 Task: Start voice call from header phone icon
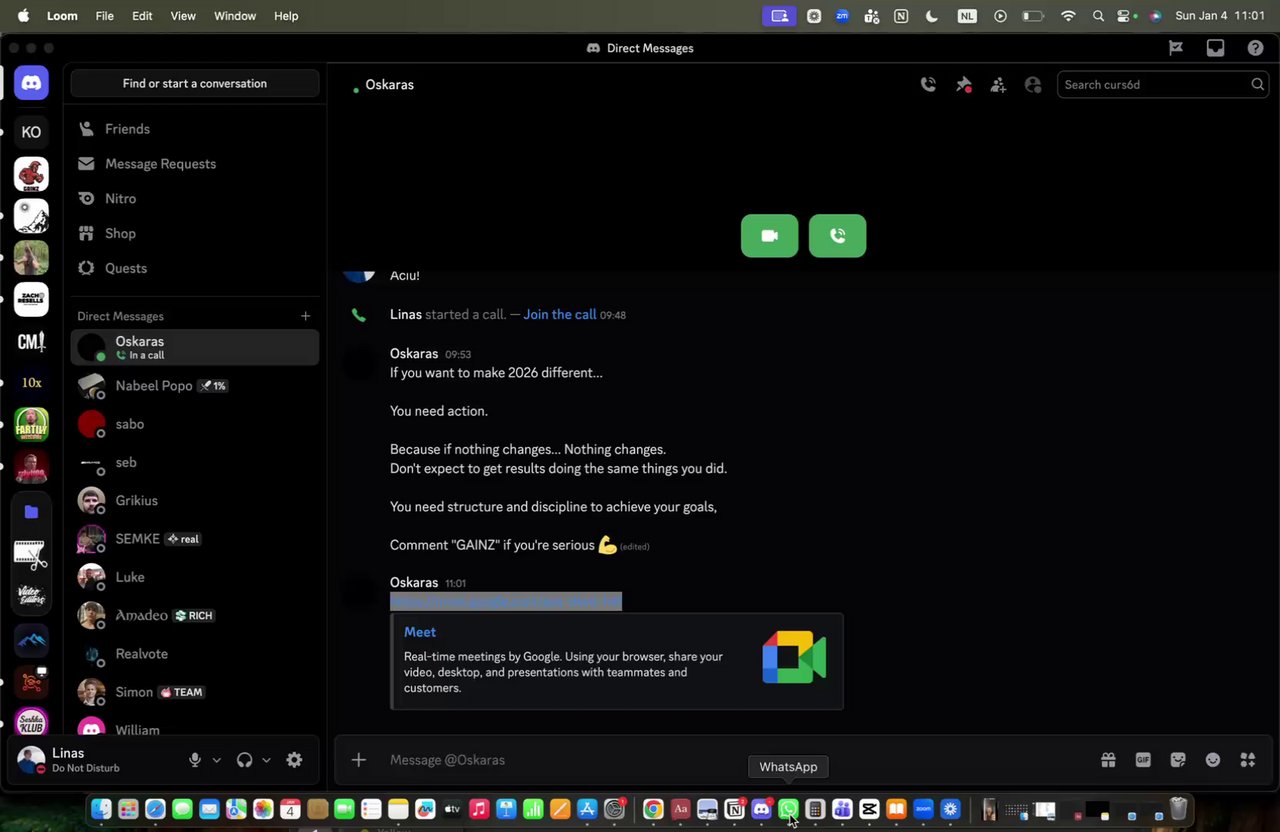928,85
